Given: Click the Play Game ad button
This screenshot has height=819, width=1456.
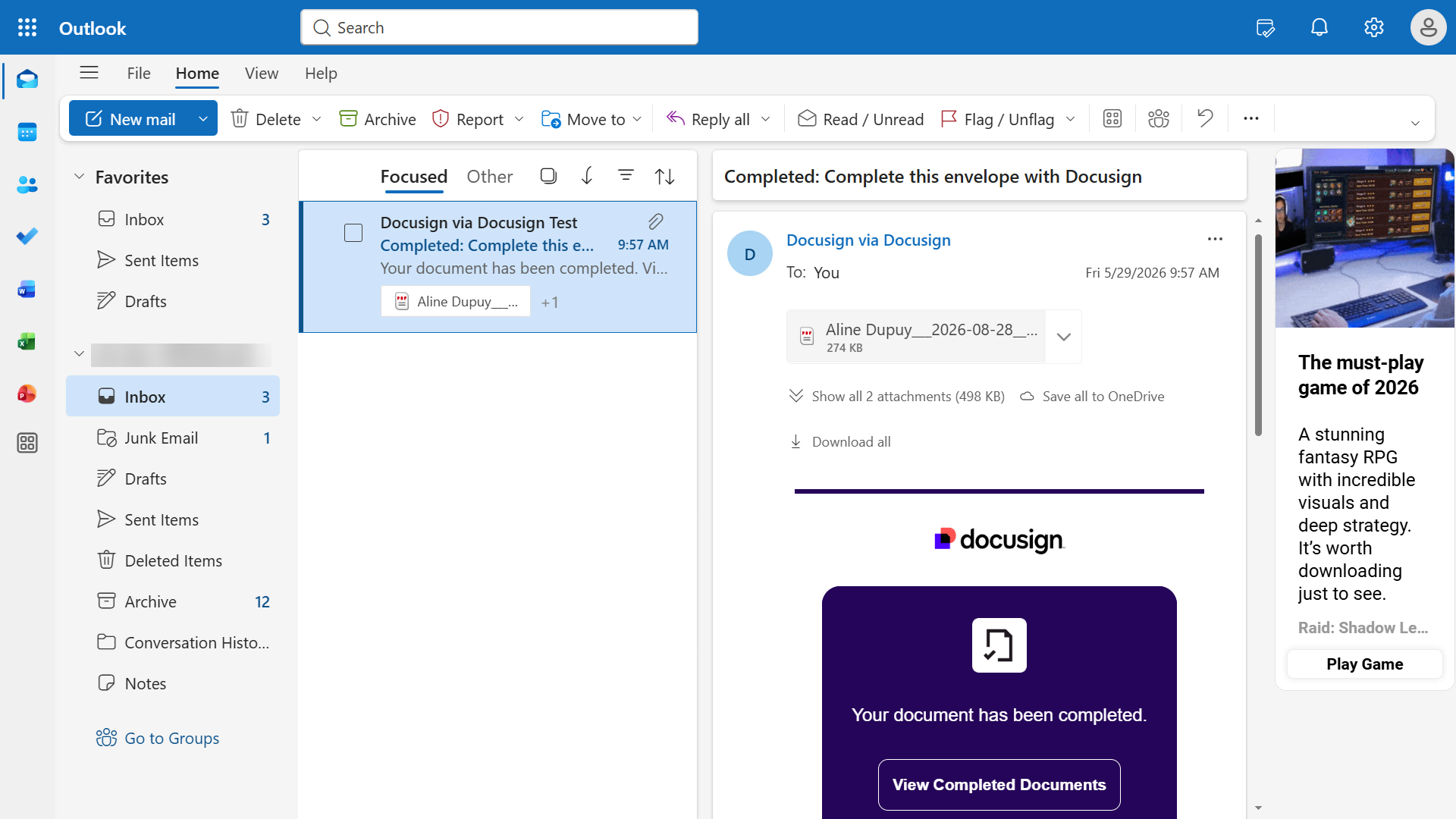Looking at the screenshot, I should point(1365,664).
